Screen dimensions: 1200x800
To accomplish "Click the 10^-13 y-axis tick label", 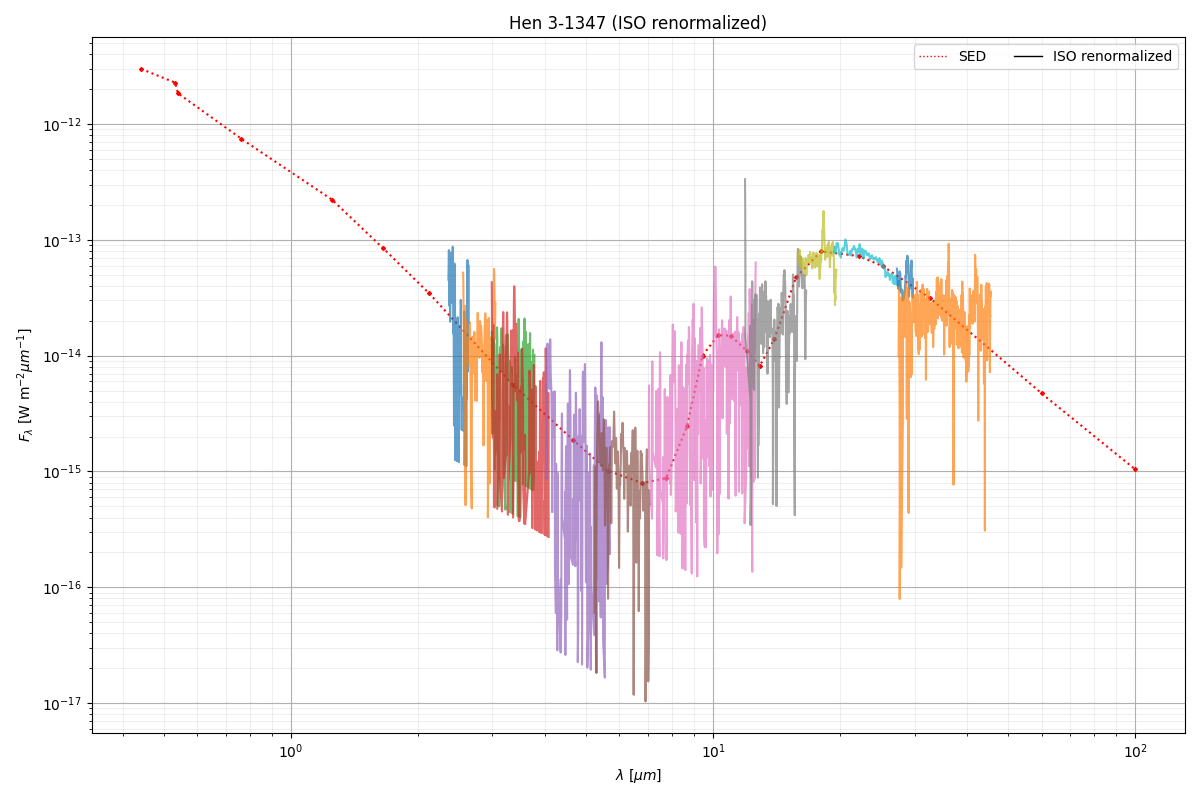I will click(62, 241).
